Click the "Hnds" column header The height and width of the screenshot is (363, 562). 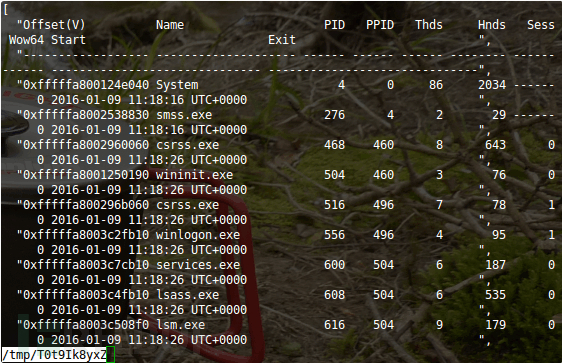point(492,25)
